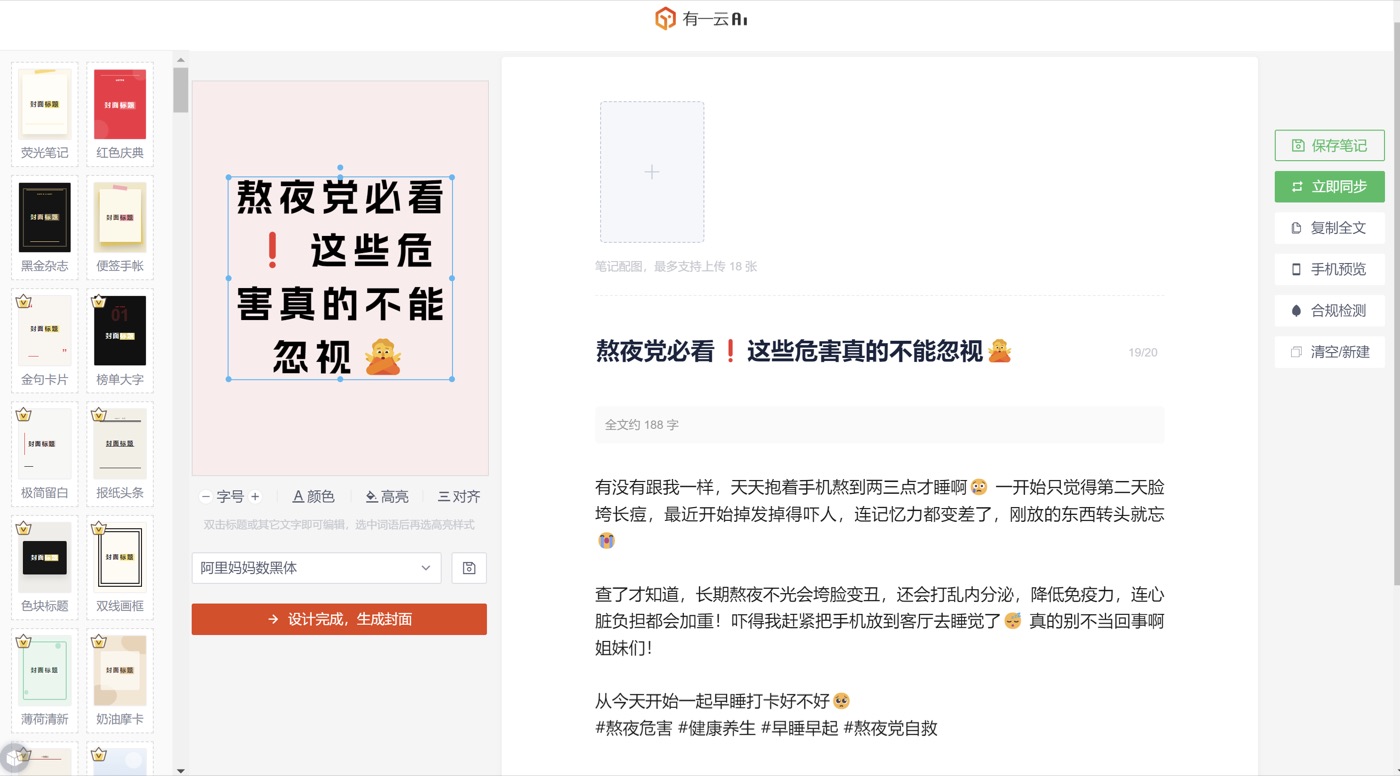Click the 保存笔记 button
The height and width of the screenshot is (776, 1400).
click(1329, 145)
